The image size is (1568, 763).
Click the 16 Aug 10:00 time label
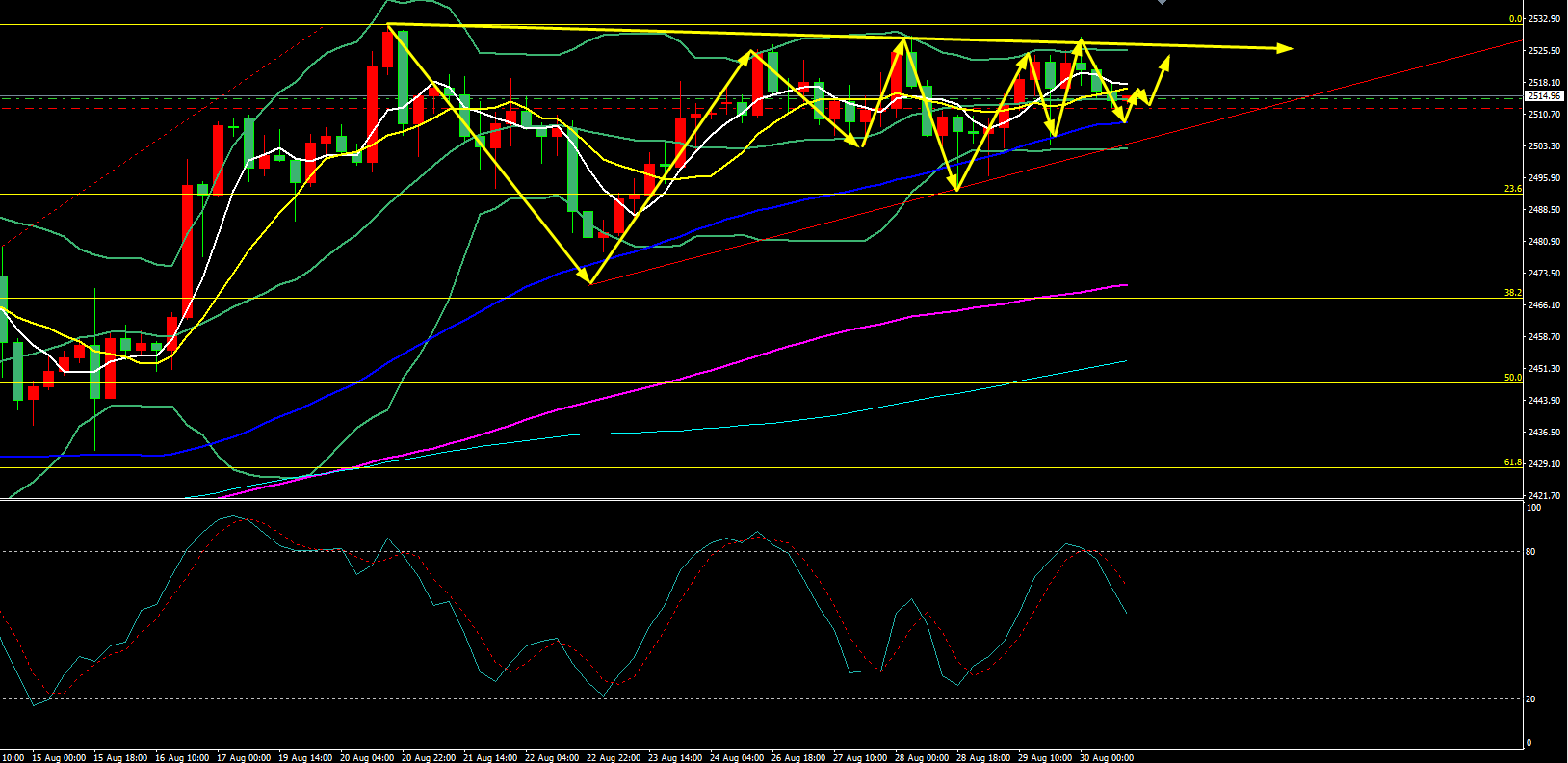[182, 758]
